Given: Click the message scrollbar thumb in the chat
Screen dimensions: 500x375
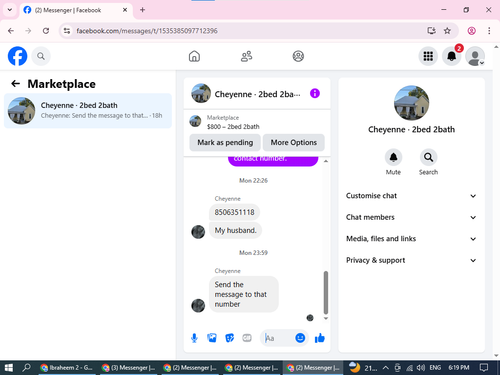Looking at the screenshot, I should pos(326,292).
